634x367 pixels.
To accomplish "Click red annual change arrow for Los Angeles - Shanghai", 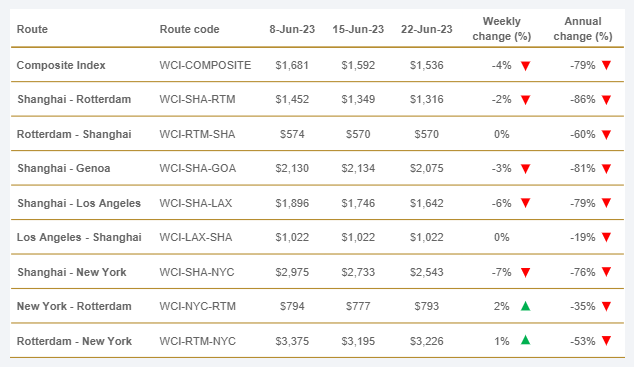I will click(x=606, y=237).
